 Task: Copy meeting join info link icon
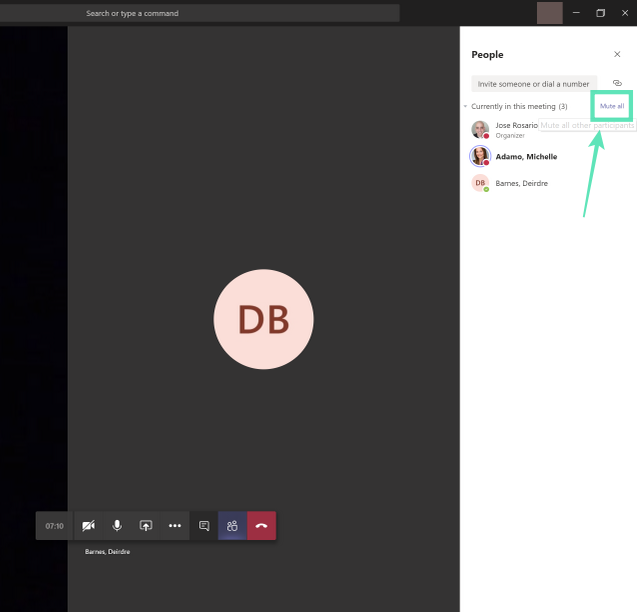(x=617, y=83)
